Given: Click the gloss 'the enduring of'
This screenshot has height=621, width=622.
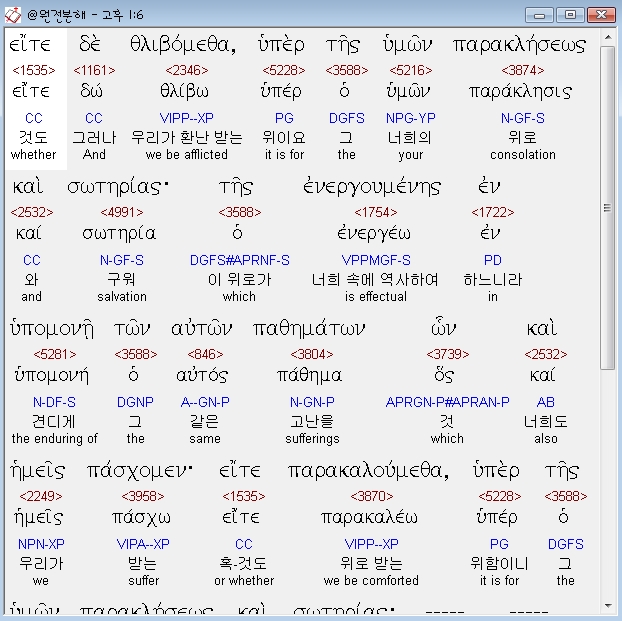Looking at the screenshot, I should coord(55,438).
